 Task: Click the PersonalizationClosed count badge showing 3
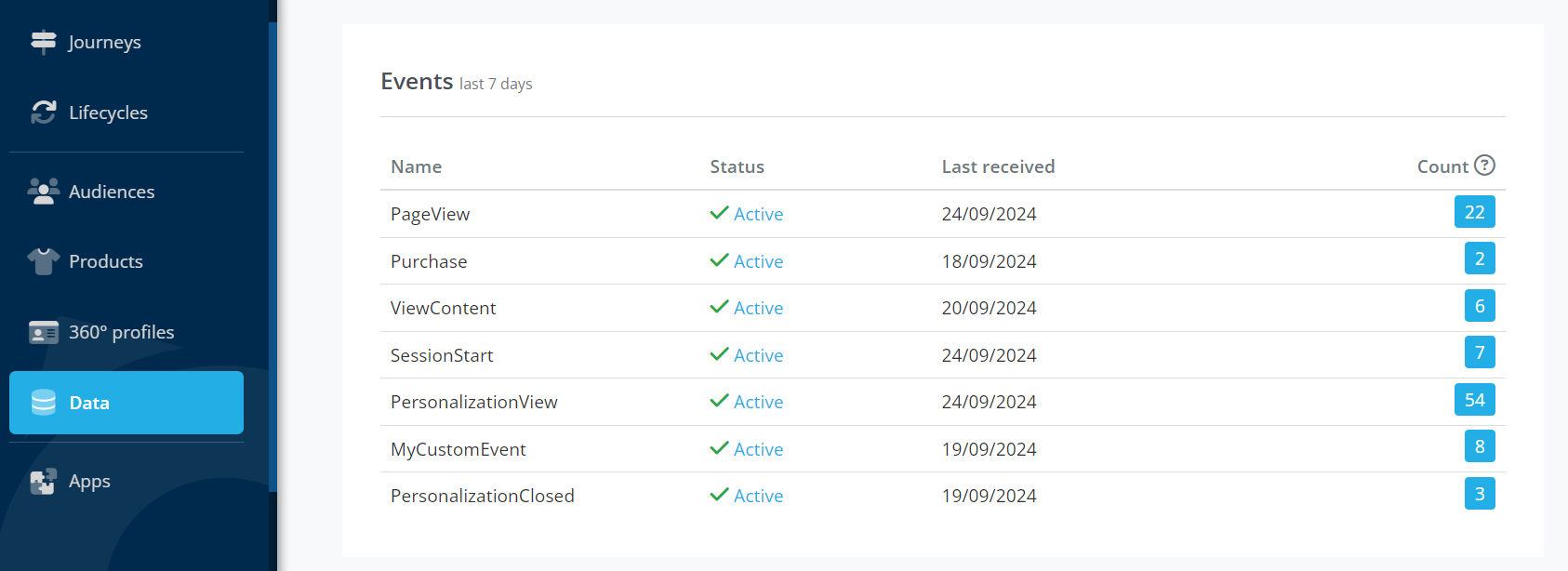1480,494
